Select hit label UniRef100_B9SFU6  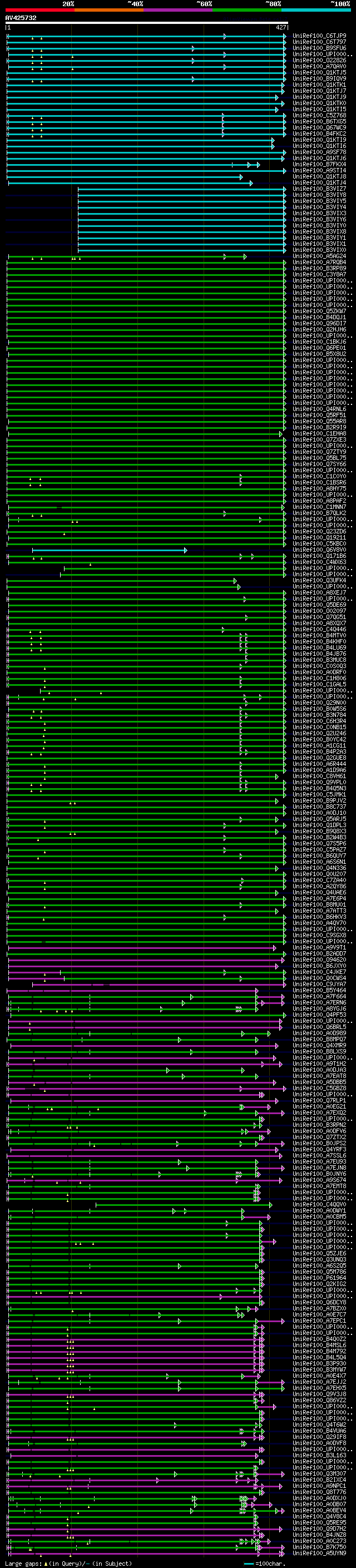(319, 48)
